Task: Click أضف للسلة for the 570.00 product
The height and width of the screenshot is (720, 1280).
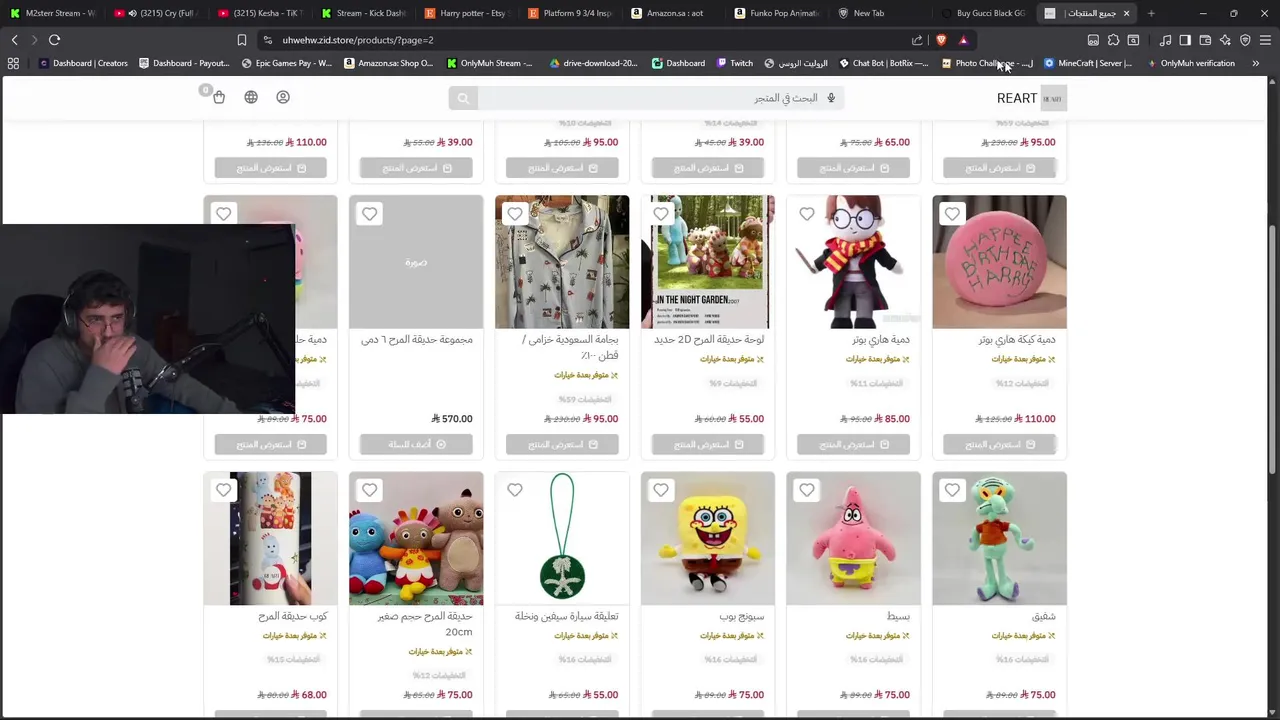Action: (416, 444)
